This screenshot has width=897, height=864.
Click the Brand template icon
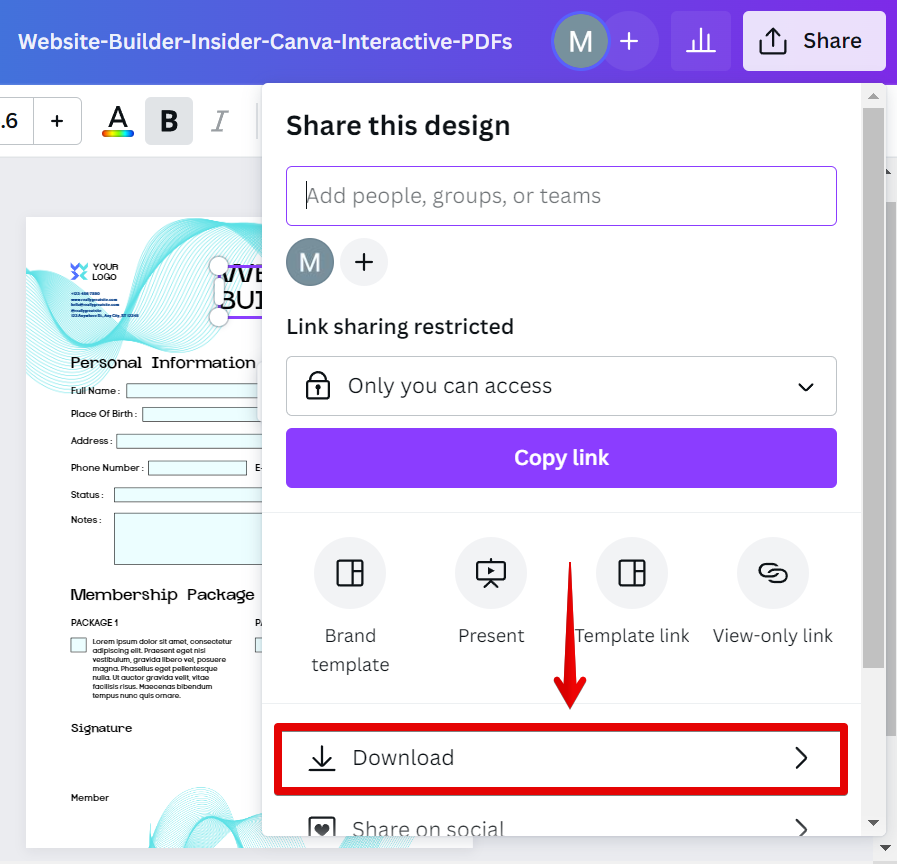(x=350, y=573)
